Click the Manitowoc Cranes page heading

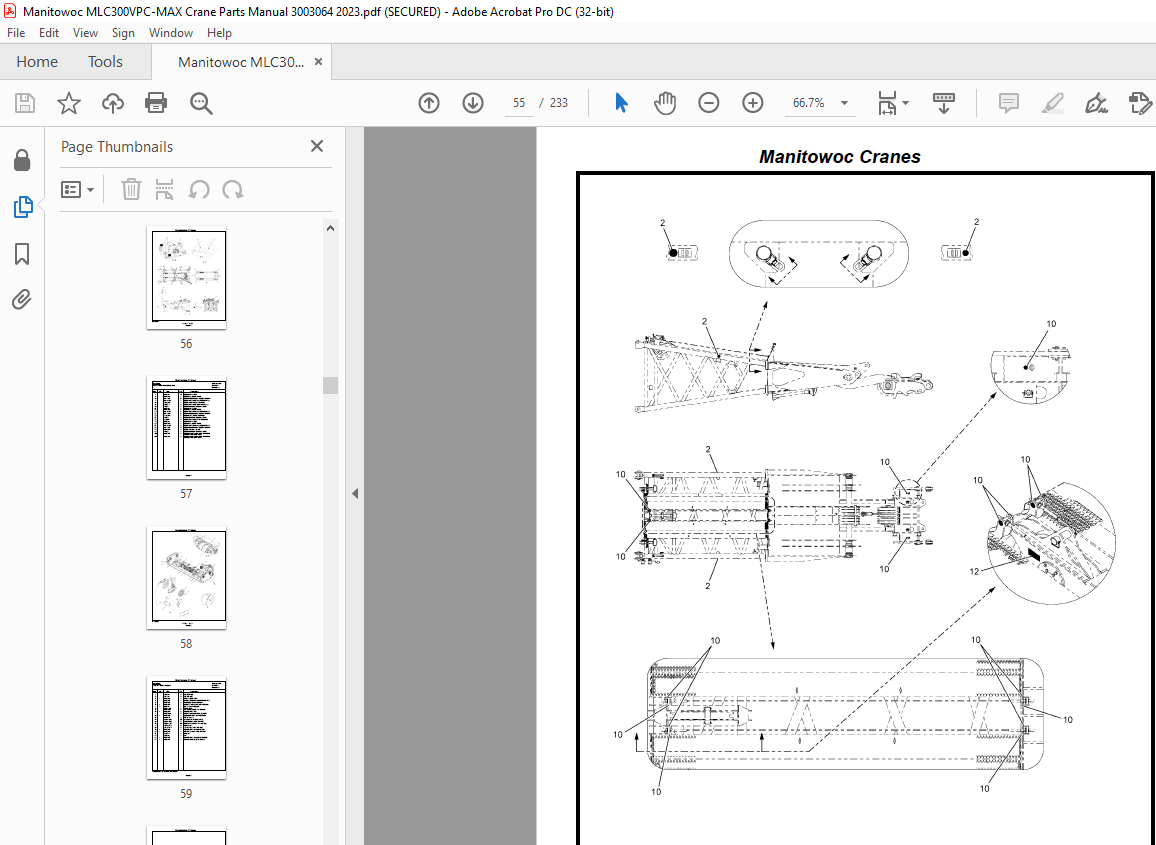840,156
